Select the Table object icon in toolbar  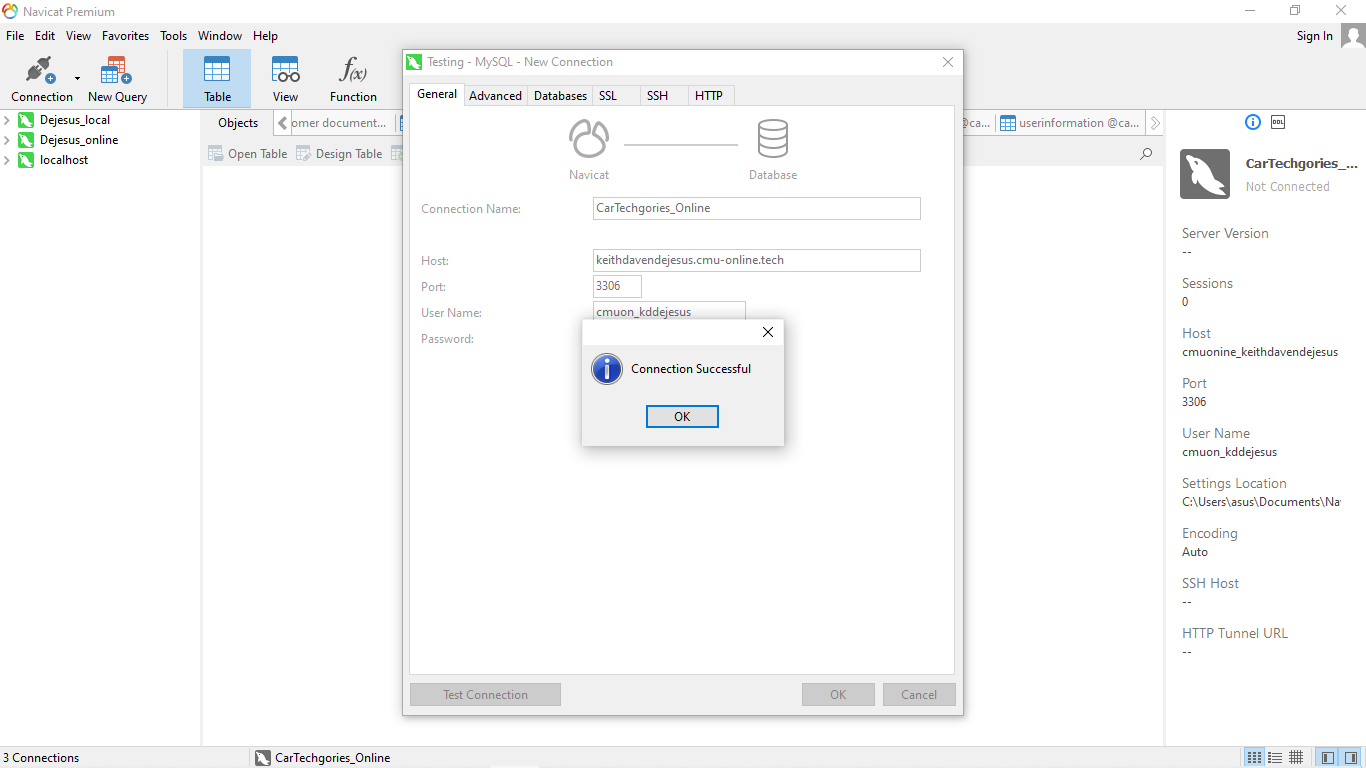(x=217, y=79)
